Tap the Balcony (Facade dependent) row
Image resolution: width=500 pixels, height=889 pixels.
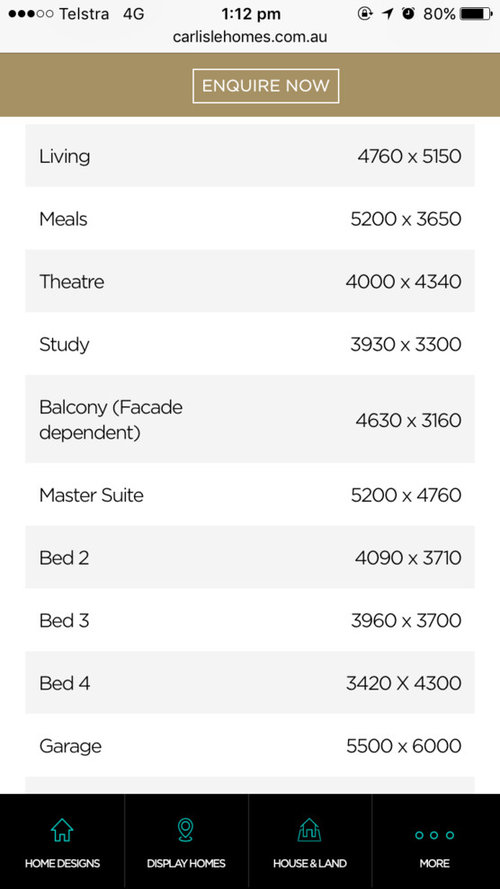(250, 419)
